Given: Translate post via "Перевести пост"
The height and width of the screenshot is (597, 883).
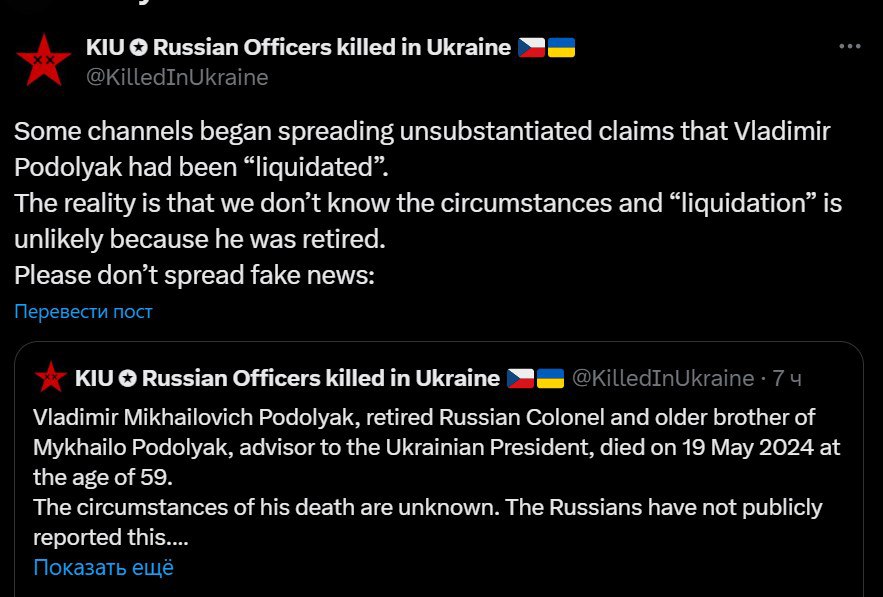Looking at the screenshot, I should pyautogui.click(x=83, y=311).
